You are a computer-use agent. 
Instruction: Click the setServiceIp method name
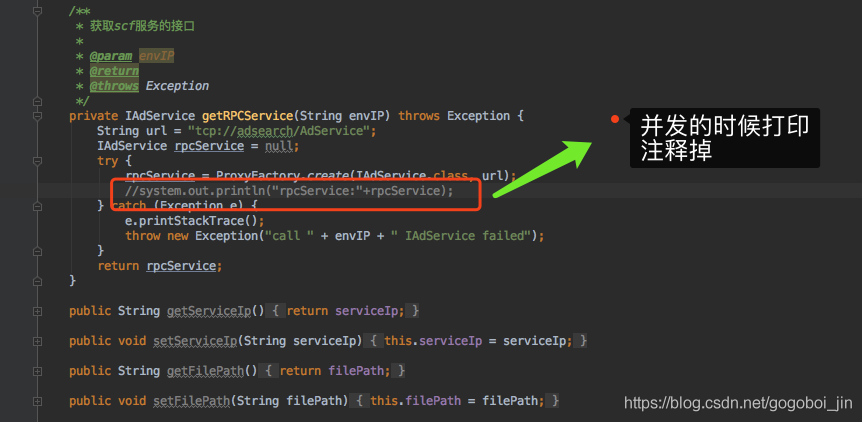coord(195,341)
